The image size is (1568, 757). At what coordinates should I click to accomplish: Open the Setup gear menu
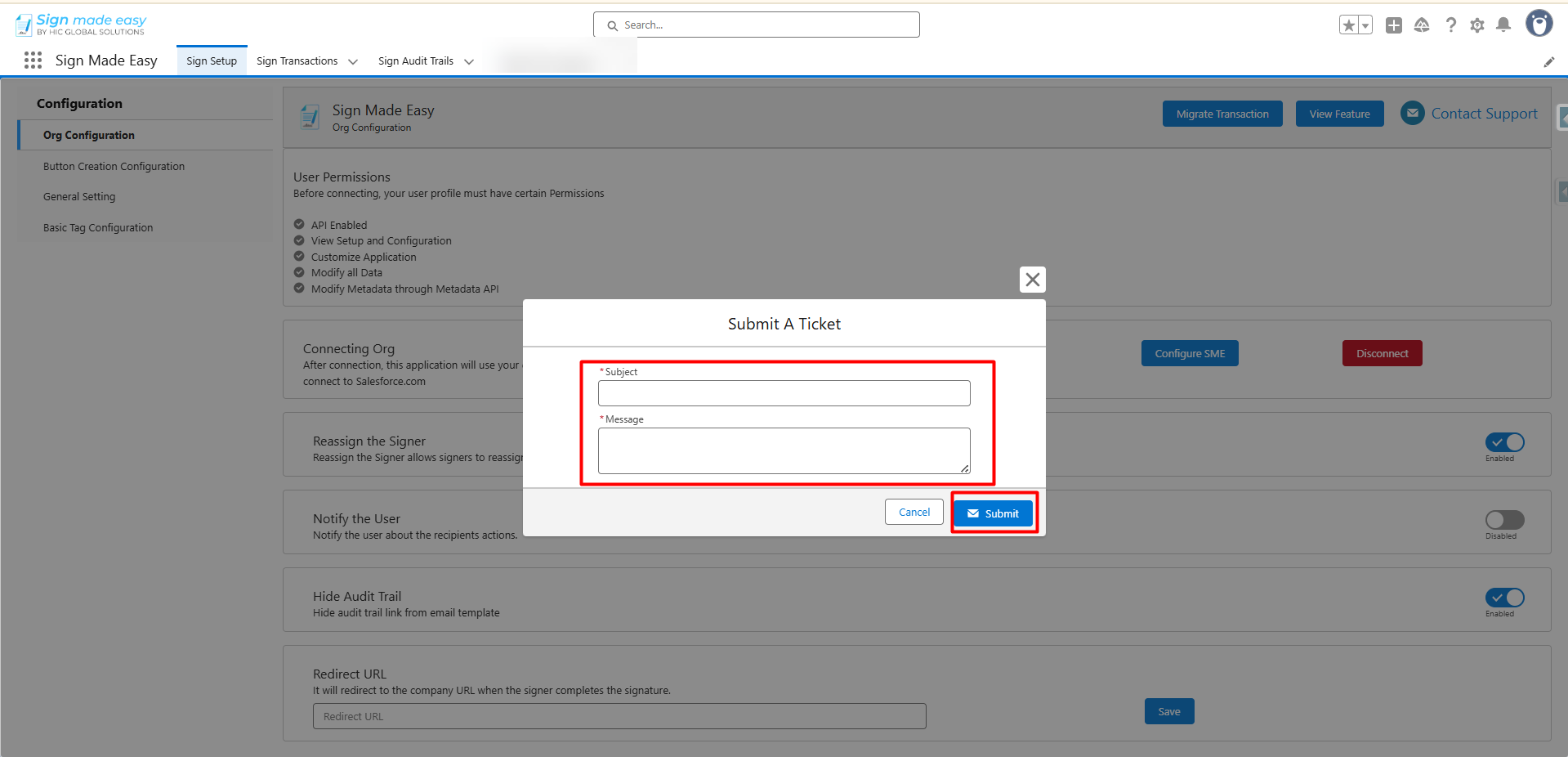point(1477,25)
